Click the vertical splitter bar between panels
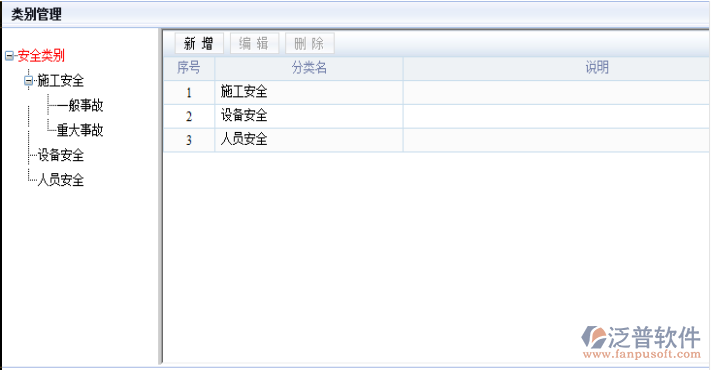This screenshot has width=711, height=370. [x=160, y=196]
